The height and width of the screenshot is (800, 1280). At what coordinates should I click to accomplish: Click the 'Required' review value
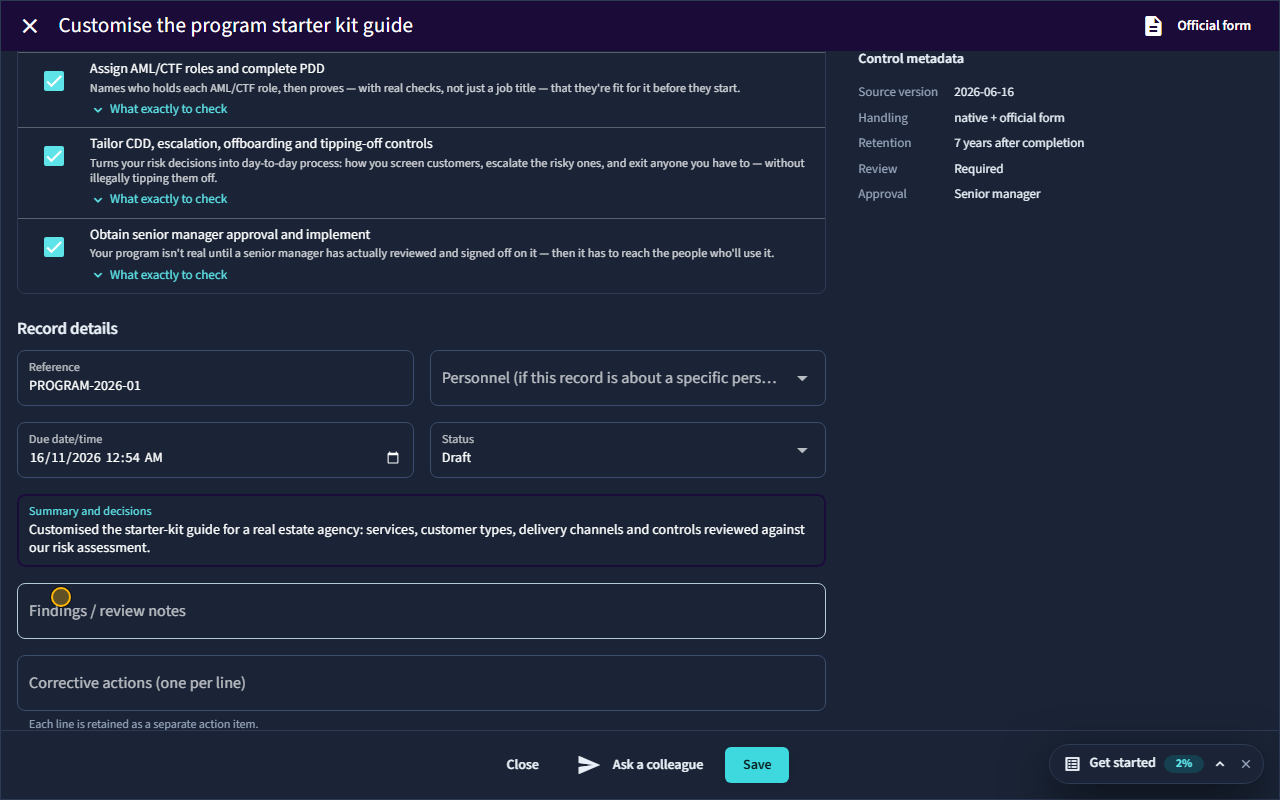tap(979, 169)
